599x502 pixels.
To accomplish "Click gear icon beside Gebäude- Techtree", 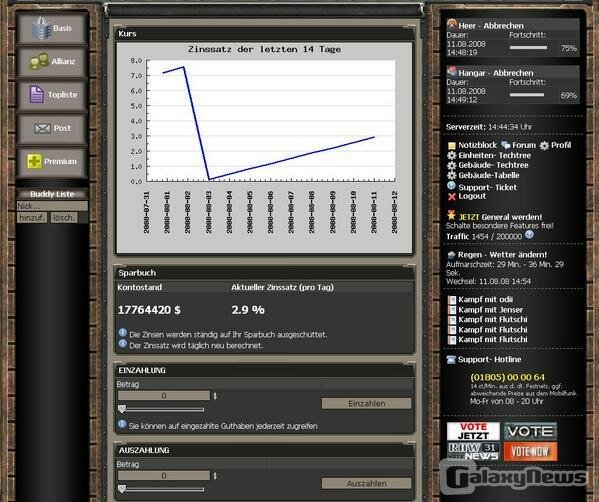I will click(452, 165).
